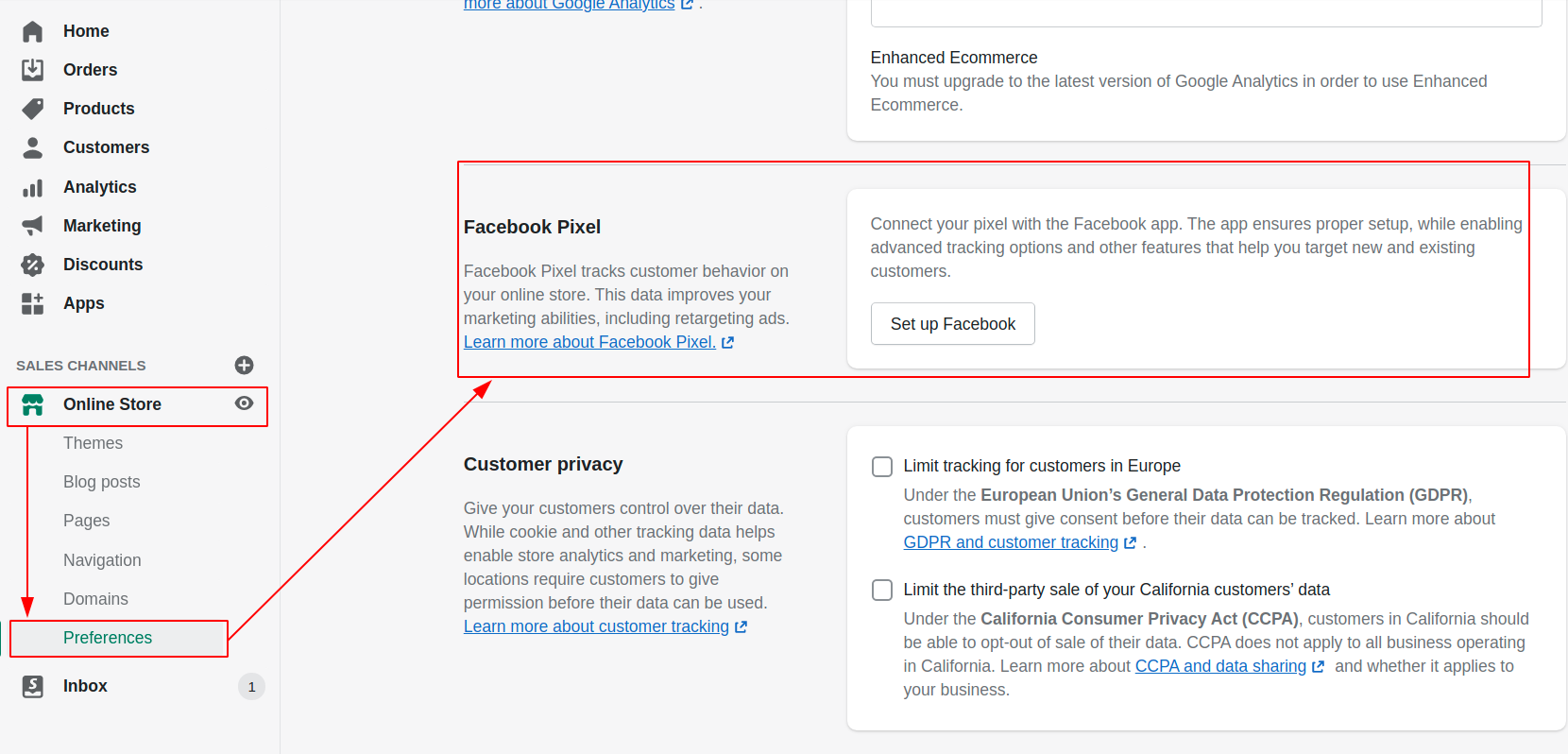Click the Home house icon
Screen dimensions: 1568x754
32,31
